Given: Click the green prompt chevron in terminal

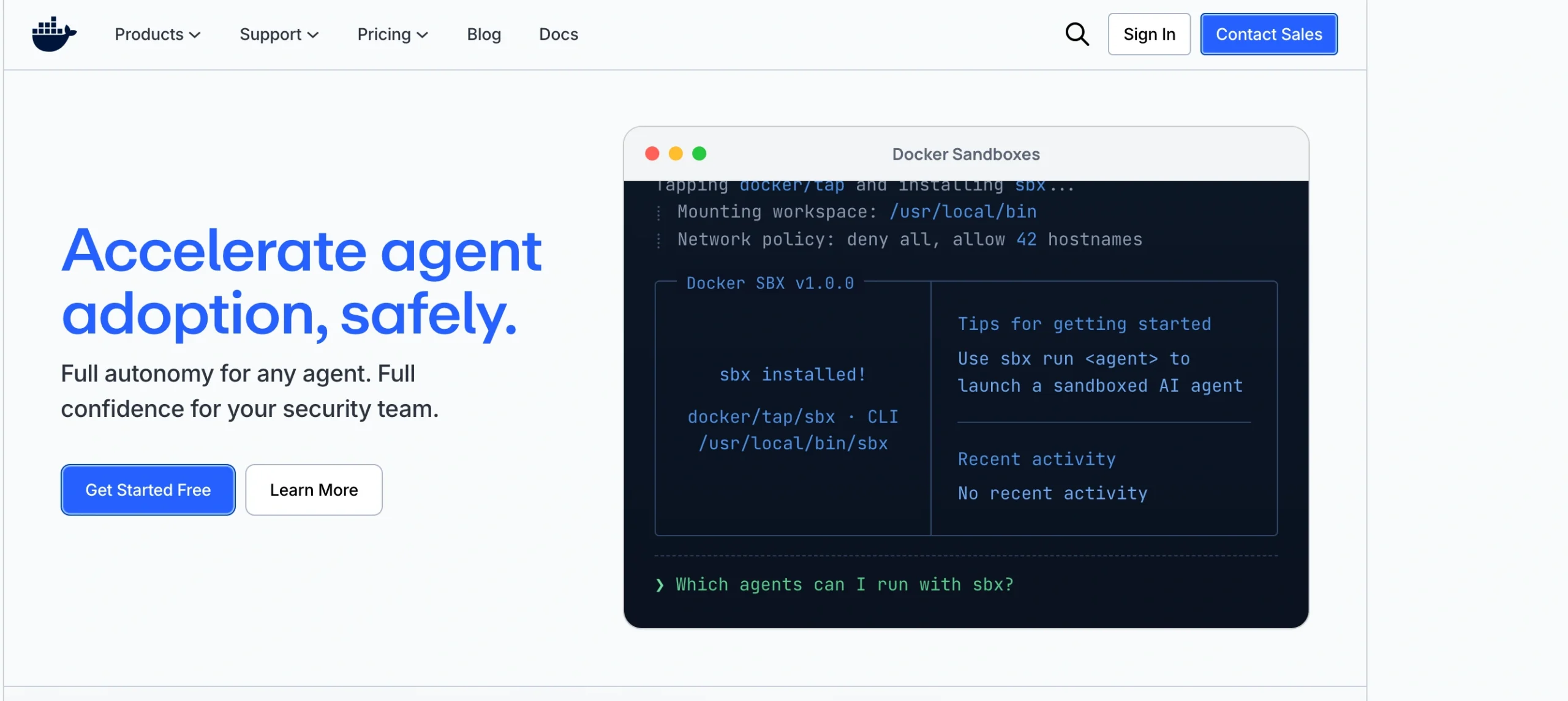Looking at the screenshot, I should point(660,585).
